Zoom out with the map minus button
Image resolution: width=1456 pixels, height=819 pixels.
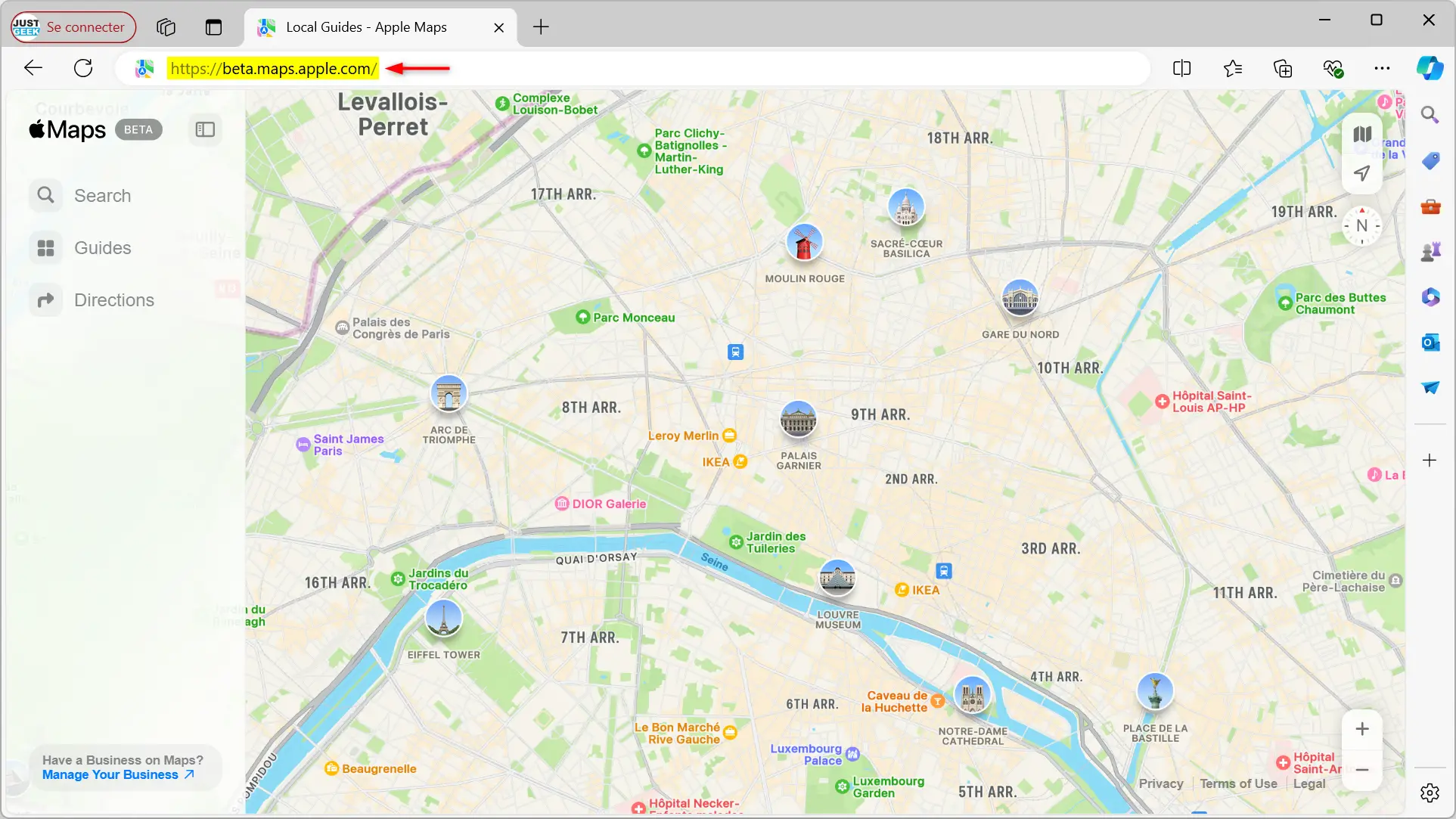(1362, 770)
